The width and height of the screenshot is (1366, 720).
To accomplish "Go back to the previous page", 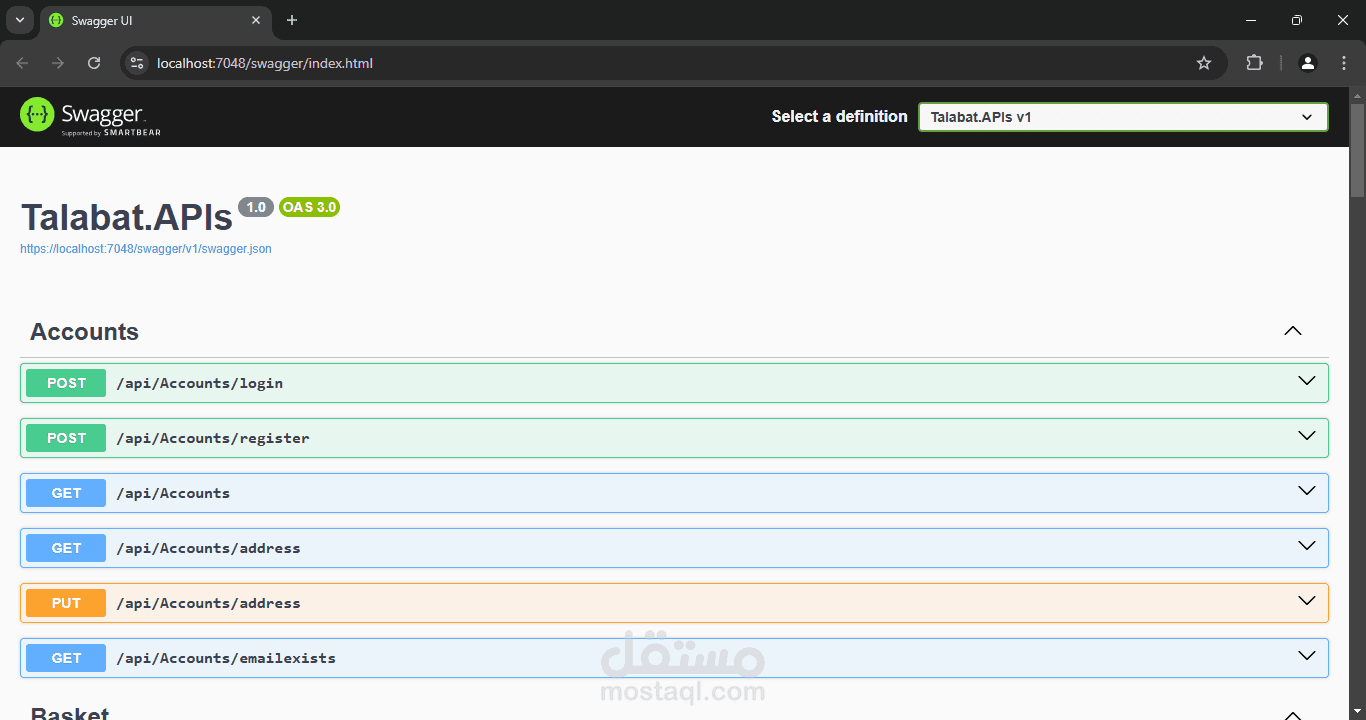I will pyautogui.click(x=22, y=63).
